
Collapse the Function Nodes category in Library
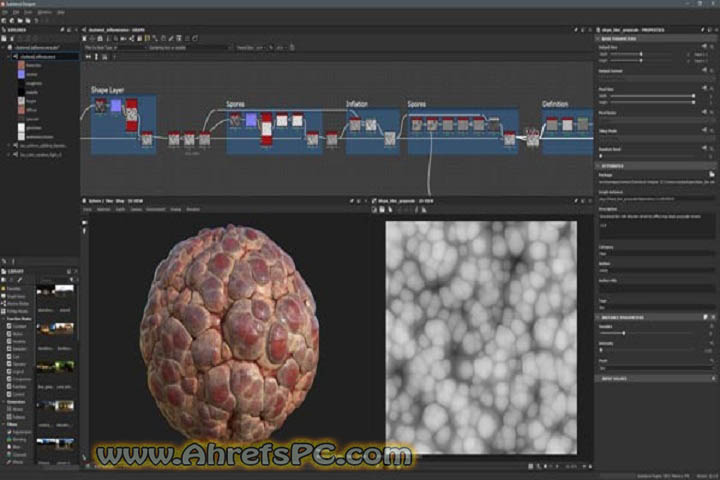pyautogui.click(x=4, y=319)
